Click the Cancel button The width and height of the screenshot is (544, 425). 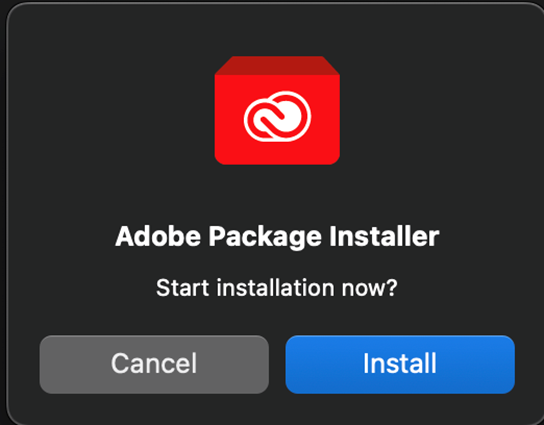(154, 364)
